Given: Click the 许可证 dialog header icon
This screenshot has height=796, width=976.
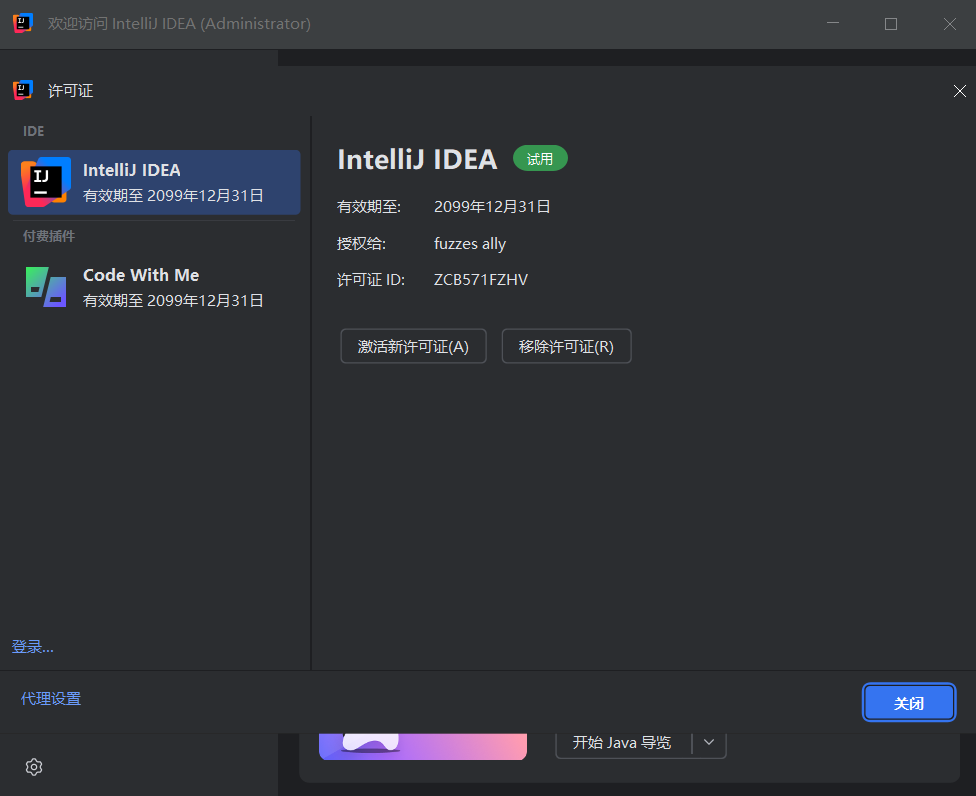Looking at the screenshot, I should (23, 90).
